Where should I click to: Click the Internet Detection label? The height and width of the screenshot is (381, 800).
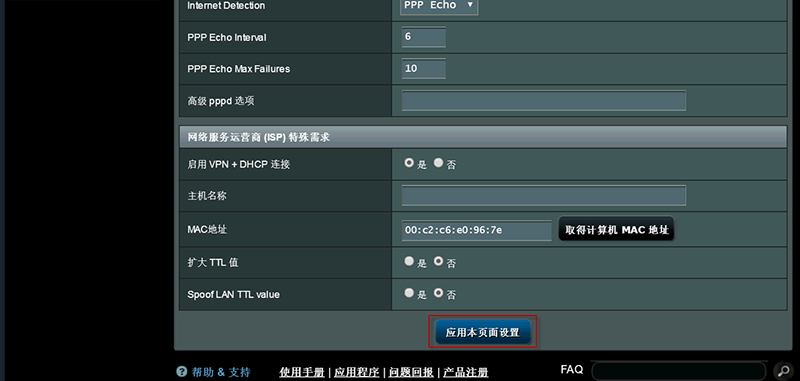point(226,6)
